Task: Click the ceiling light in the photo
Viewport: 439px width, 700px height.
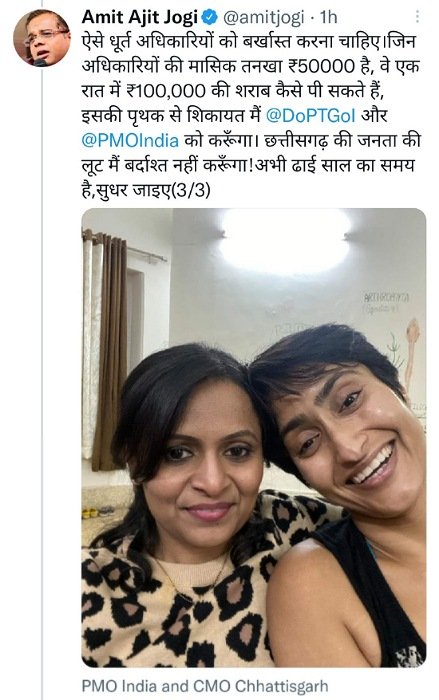Action: [284, 241]
